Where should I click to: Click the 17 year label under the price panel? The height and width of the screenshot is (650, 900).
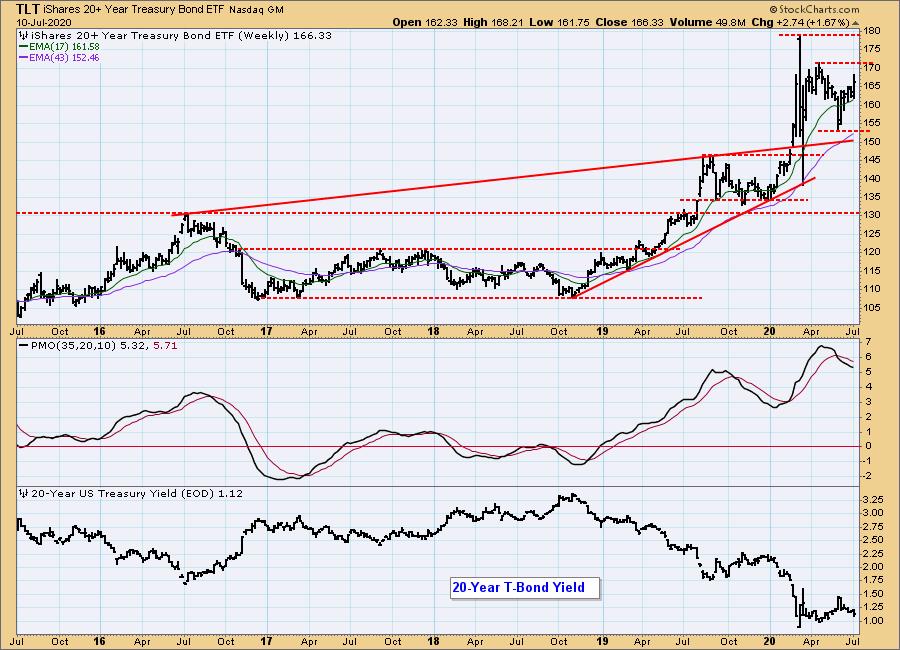[x=266, y=331]
